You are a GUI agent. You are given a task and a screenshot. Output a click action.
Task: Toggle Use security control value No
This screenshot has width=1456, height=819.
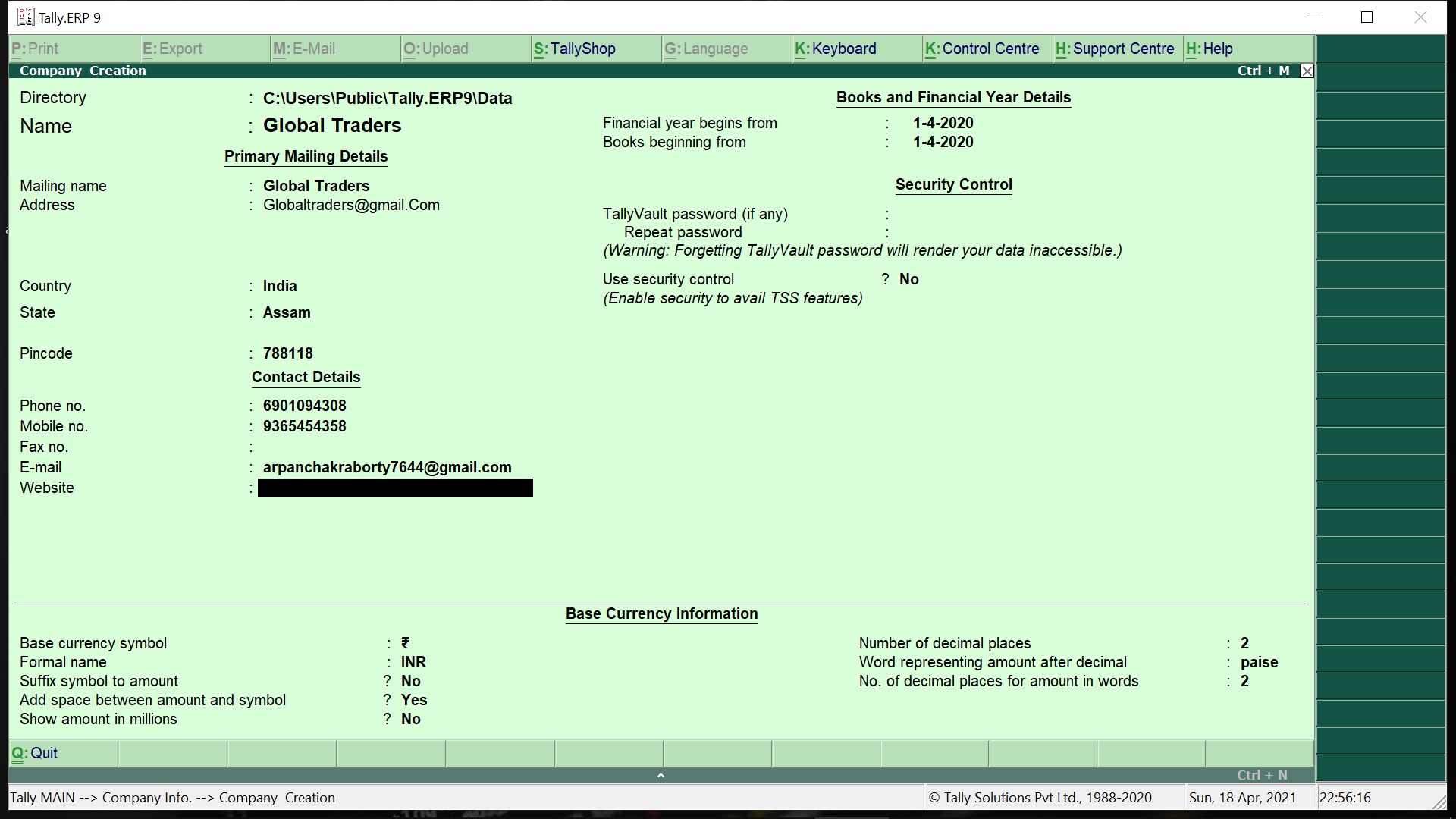(908, 279)
